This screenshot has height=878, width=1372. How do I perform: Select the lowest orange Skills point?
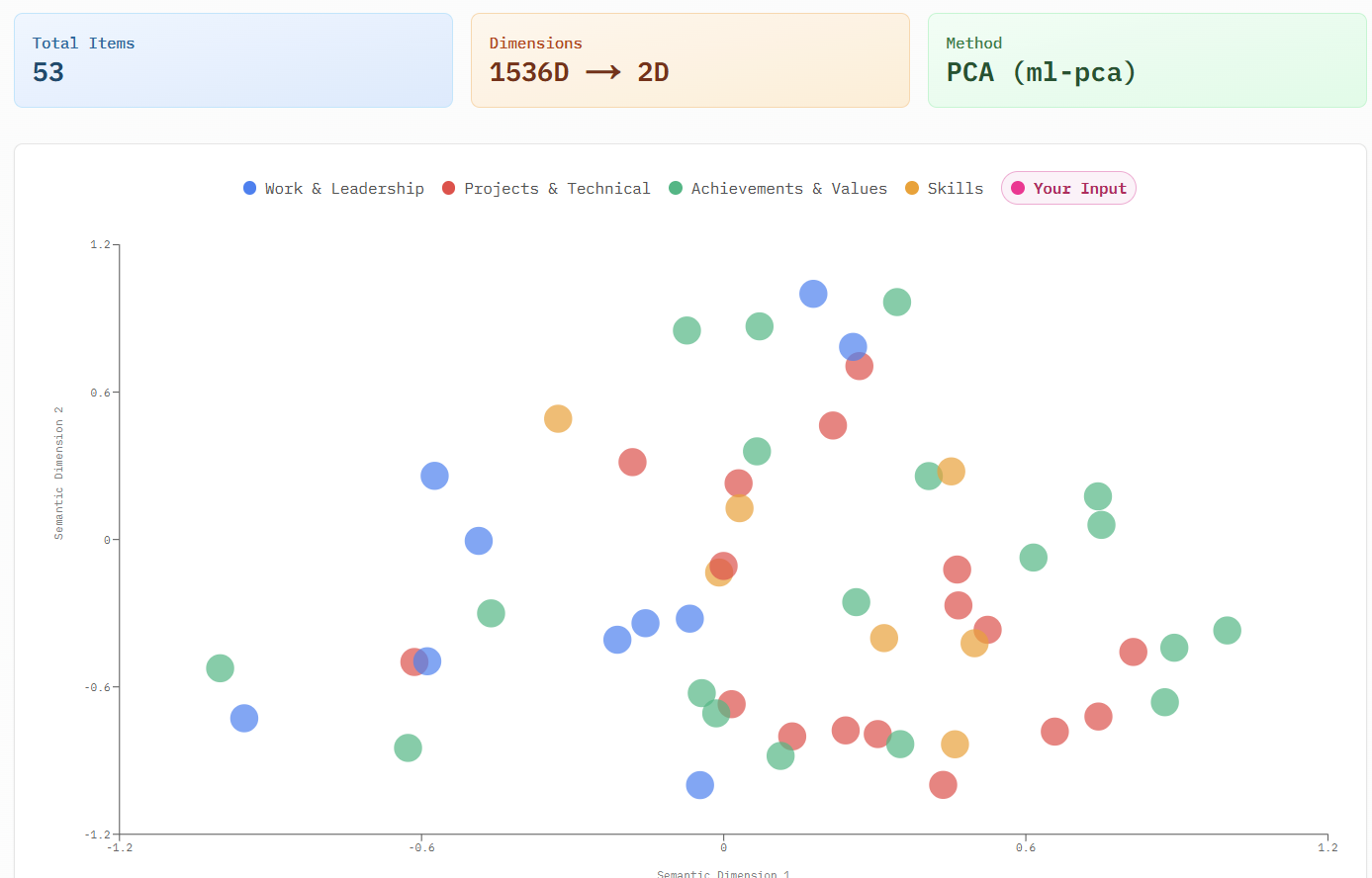(x=955, y=745)
